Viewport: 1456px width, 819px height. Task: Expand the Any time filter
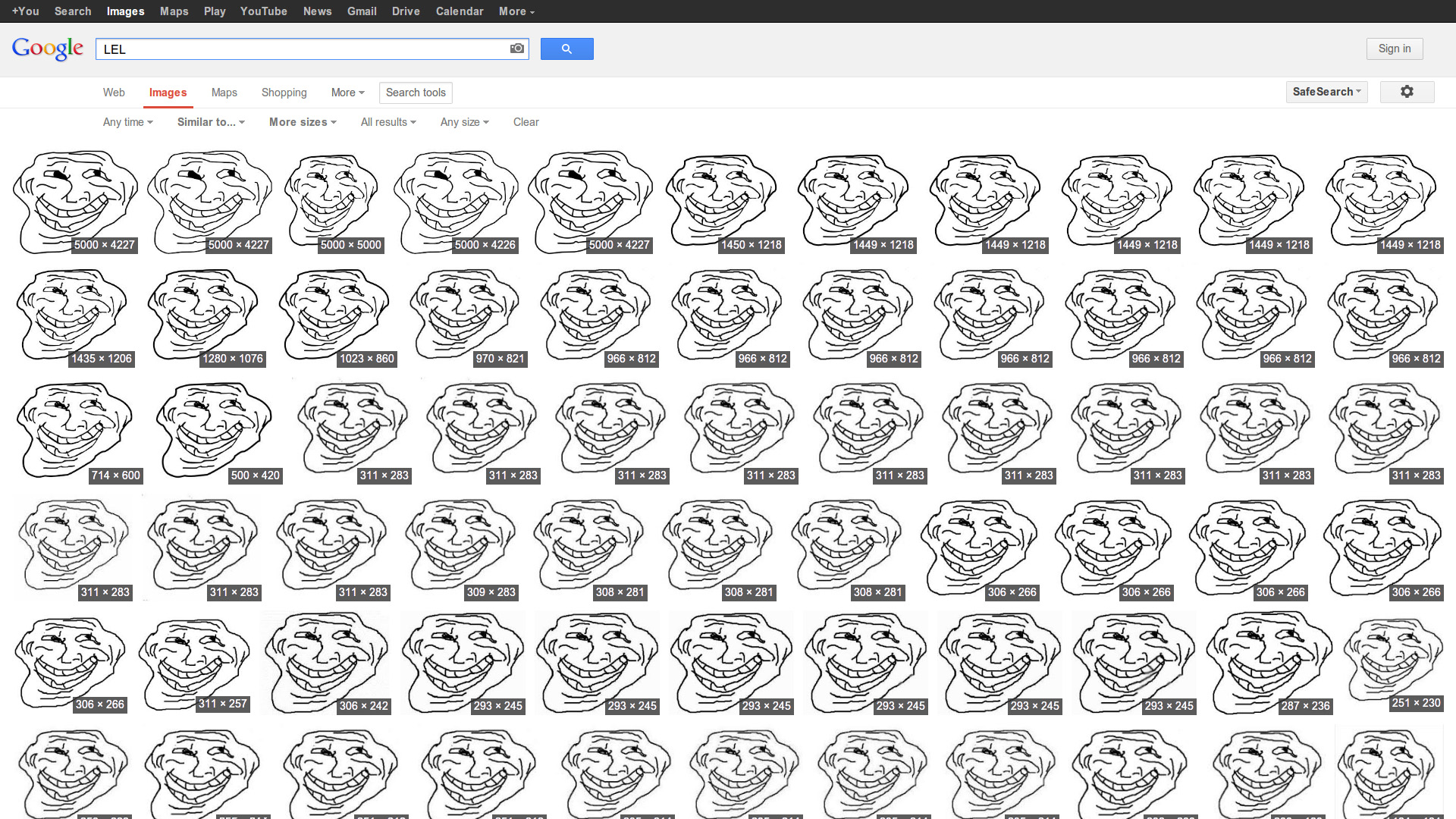[127, 122]
